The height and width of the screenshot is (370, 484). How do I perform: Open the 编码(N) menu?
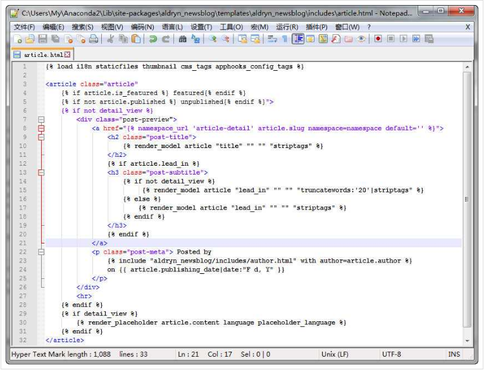(142, 27)
